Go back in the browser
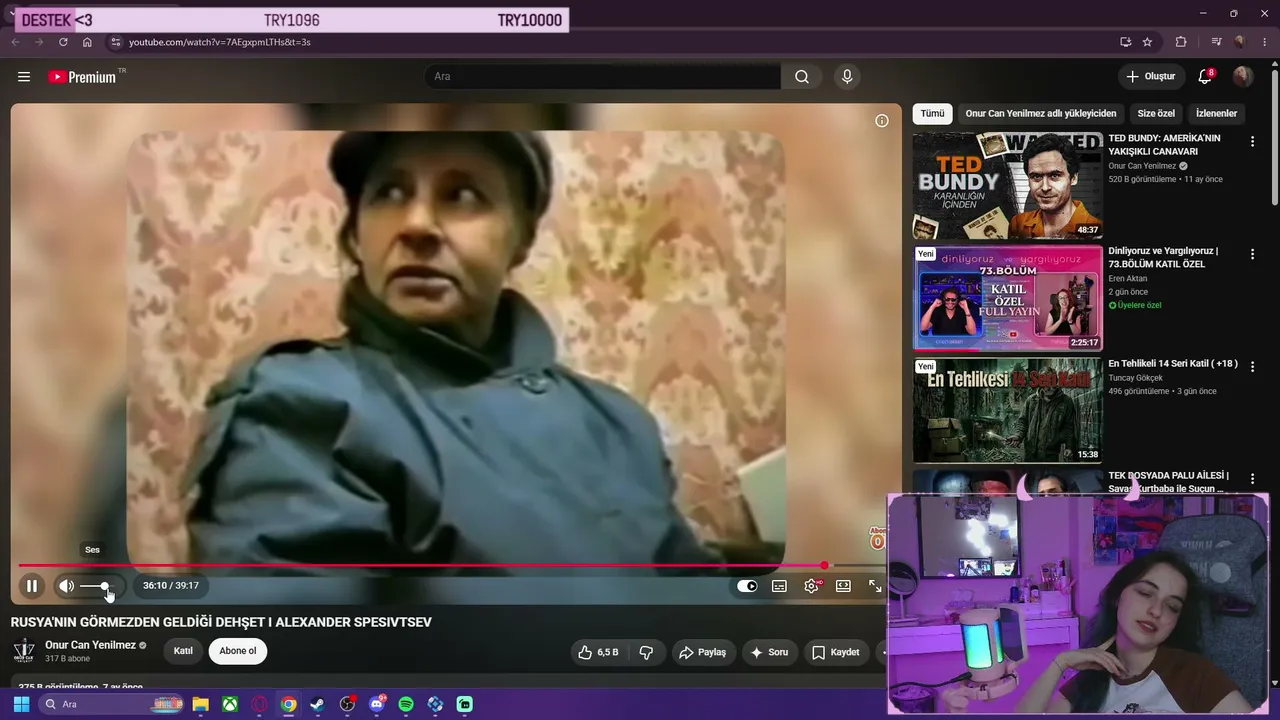Screen dimensions: 1280x720 pos(15,42)
